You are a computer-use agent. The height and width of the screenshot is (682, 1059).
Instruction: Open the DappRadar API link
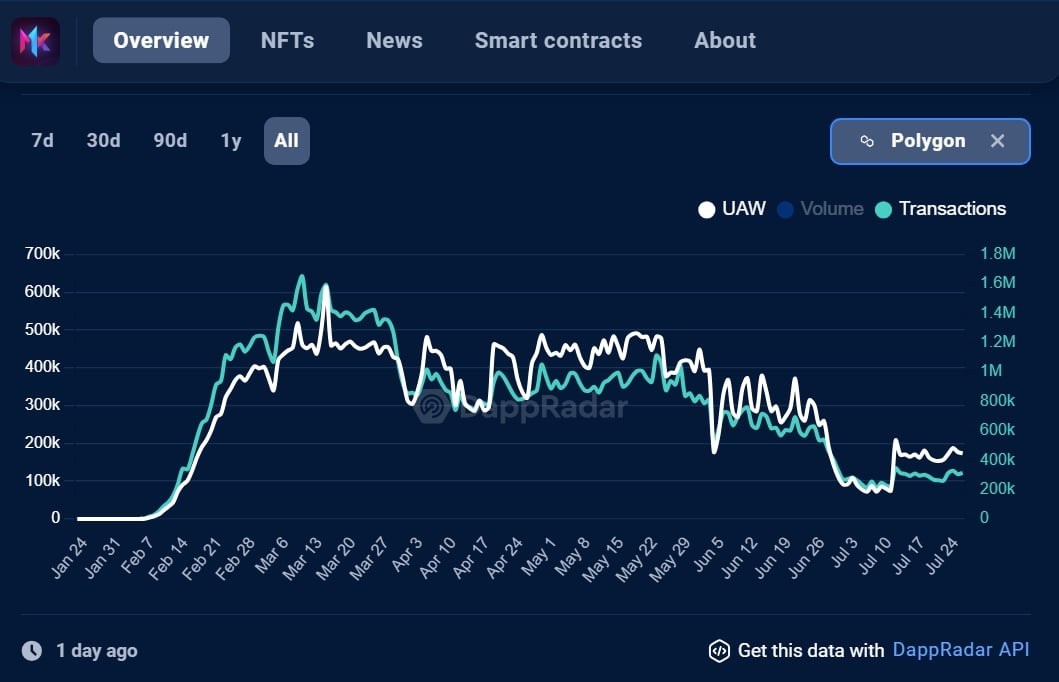[960, 651]
